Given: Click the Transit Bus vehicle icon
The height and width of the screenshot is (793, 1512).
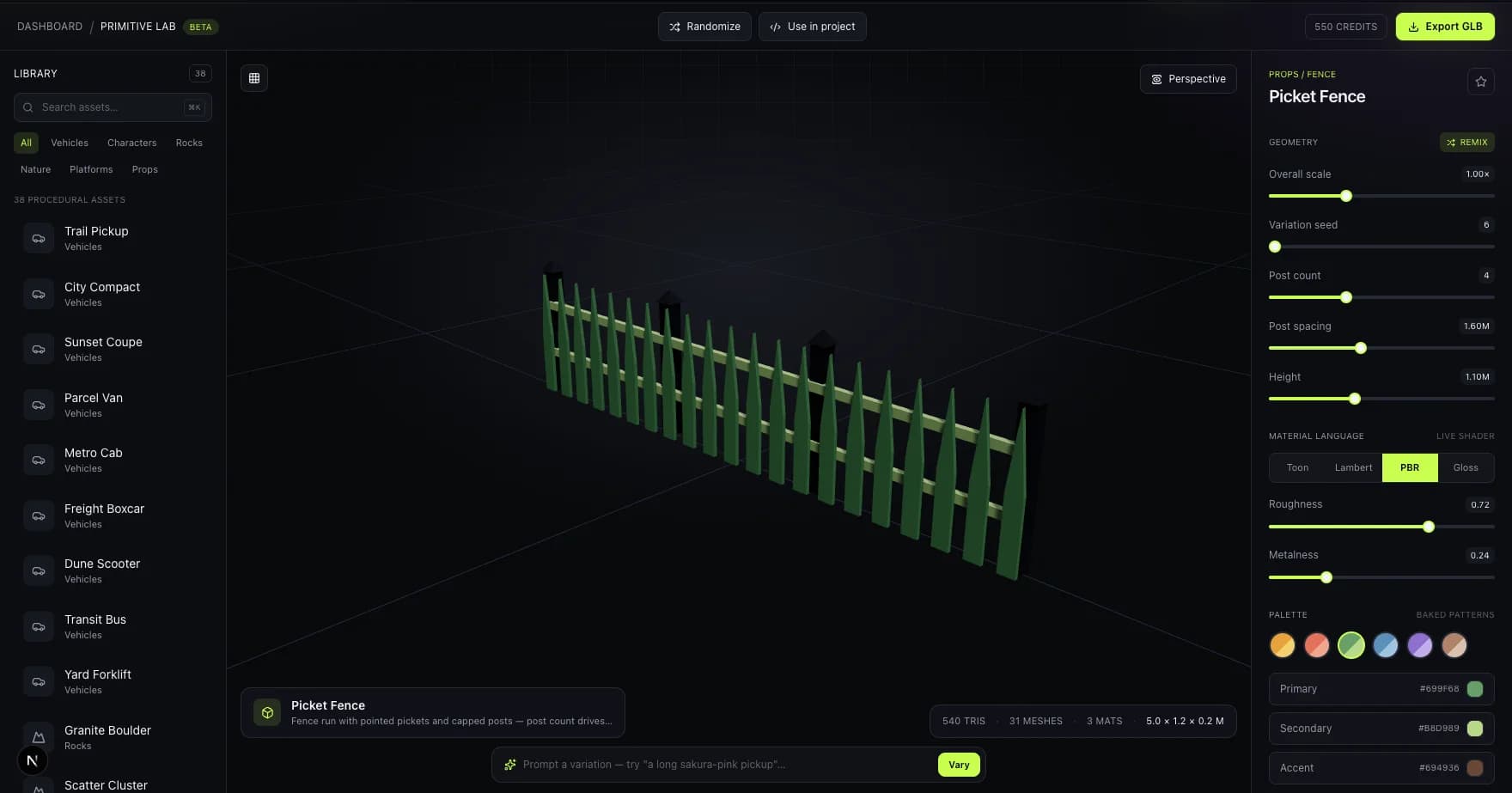Looking at the screenshot, I should pos(39,626).
